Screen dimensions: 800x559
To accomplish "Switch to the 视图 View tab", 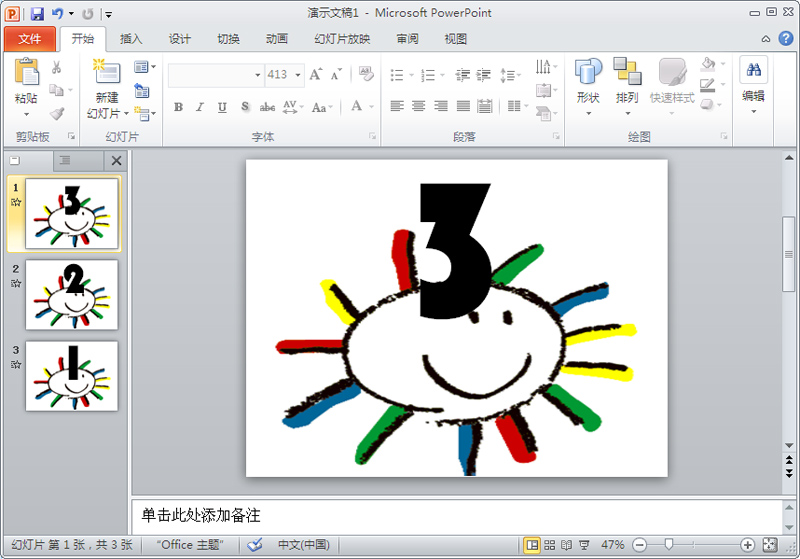I will pyautogui.click(x=456, y=39).
